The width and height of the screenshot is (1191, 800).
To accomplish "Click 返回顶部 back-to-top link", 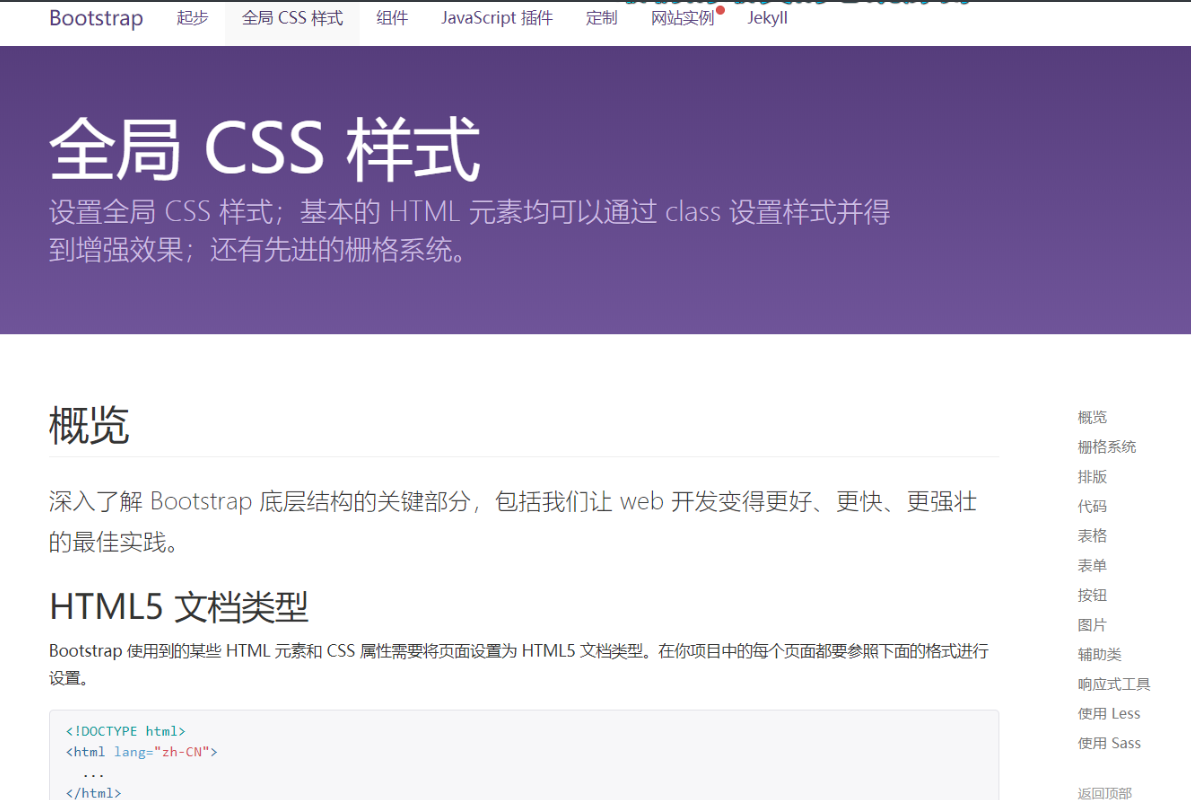I will coord(1104,792).
